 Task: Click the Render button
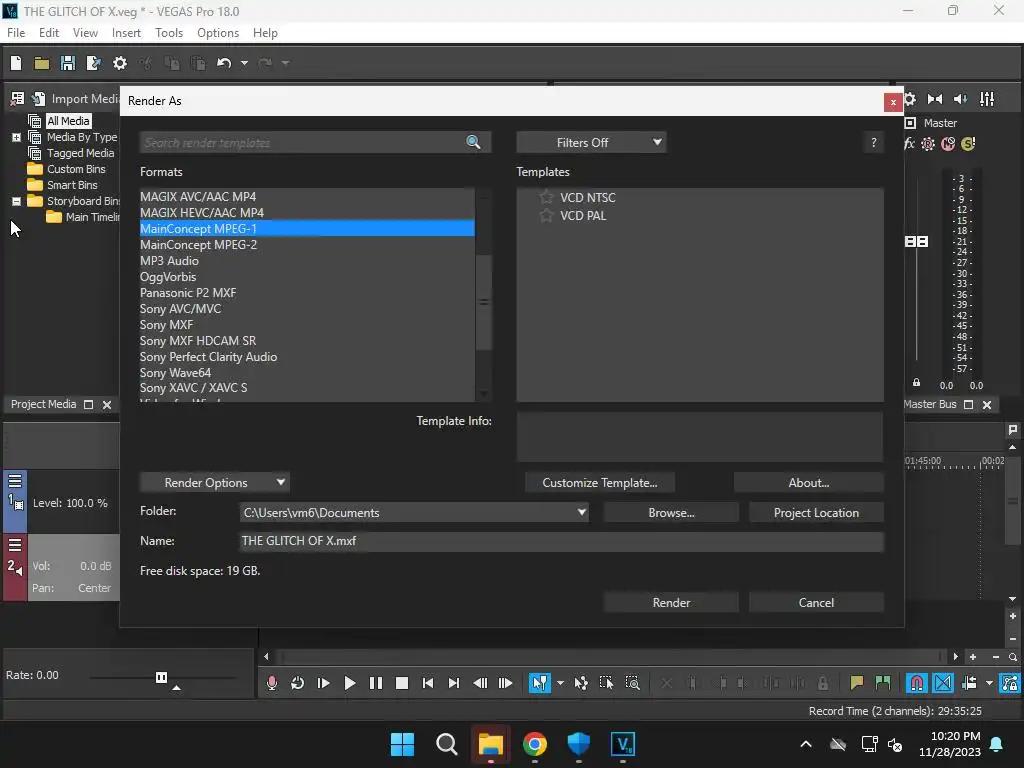[x=671, y=602]
